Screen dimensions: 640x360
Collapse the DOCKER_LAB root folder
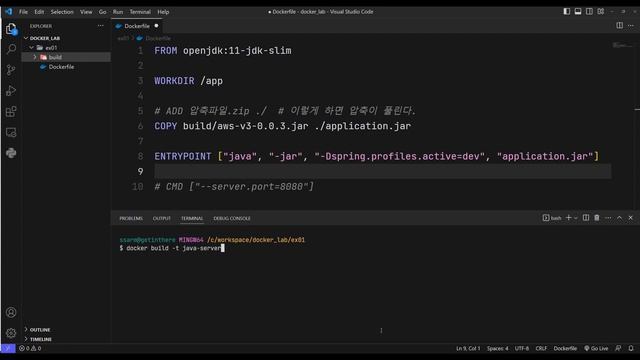click(26, 38)
